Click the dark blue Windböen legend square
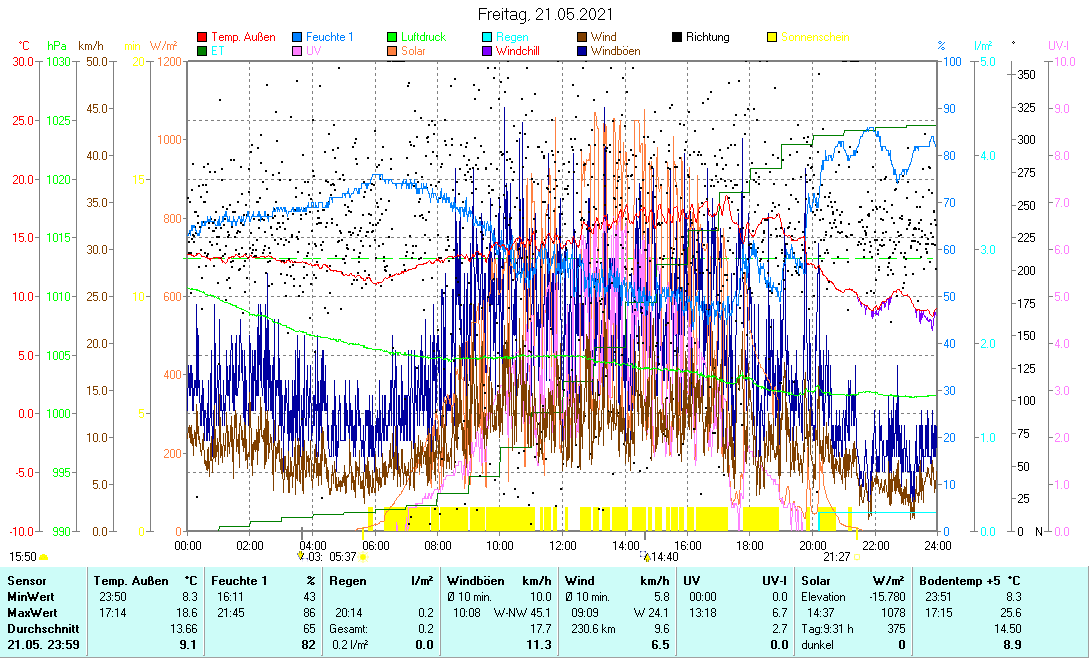1089x658 pixels. 583,50
